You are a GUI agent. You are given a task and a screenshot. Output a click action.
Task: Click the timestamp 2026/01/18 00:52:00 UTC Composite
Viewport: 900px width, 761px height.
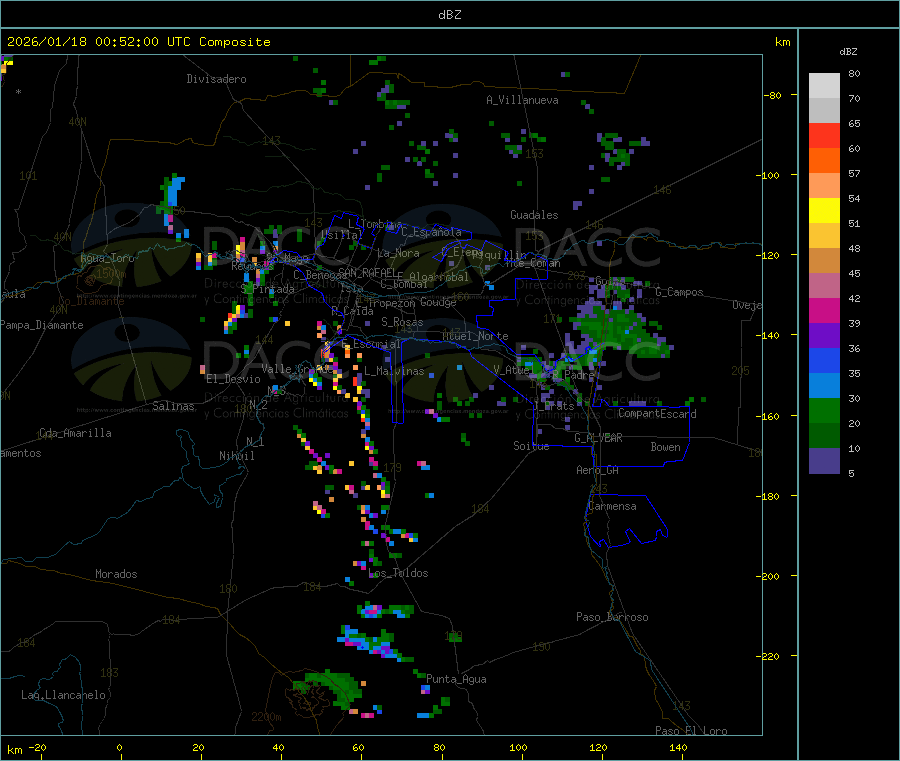coord(138,42)
